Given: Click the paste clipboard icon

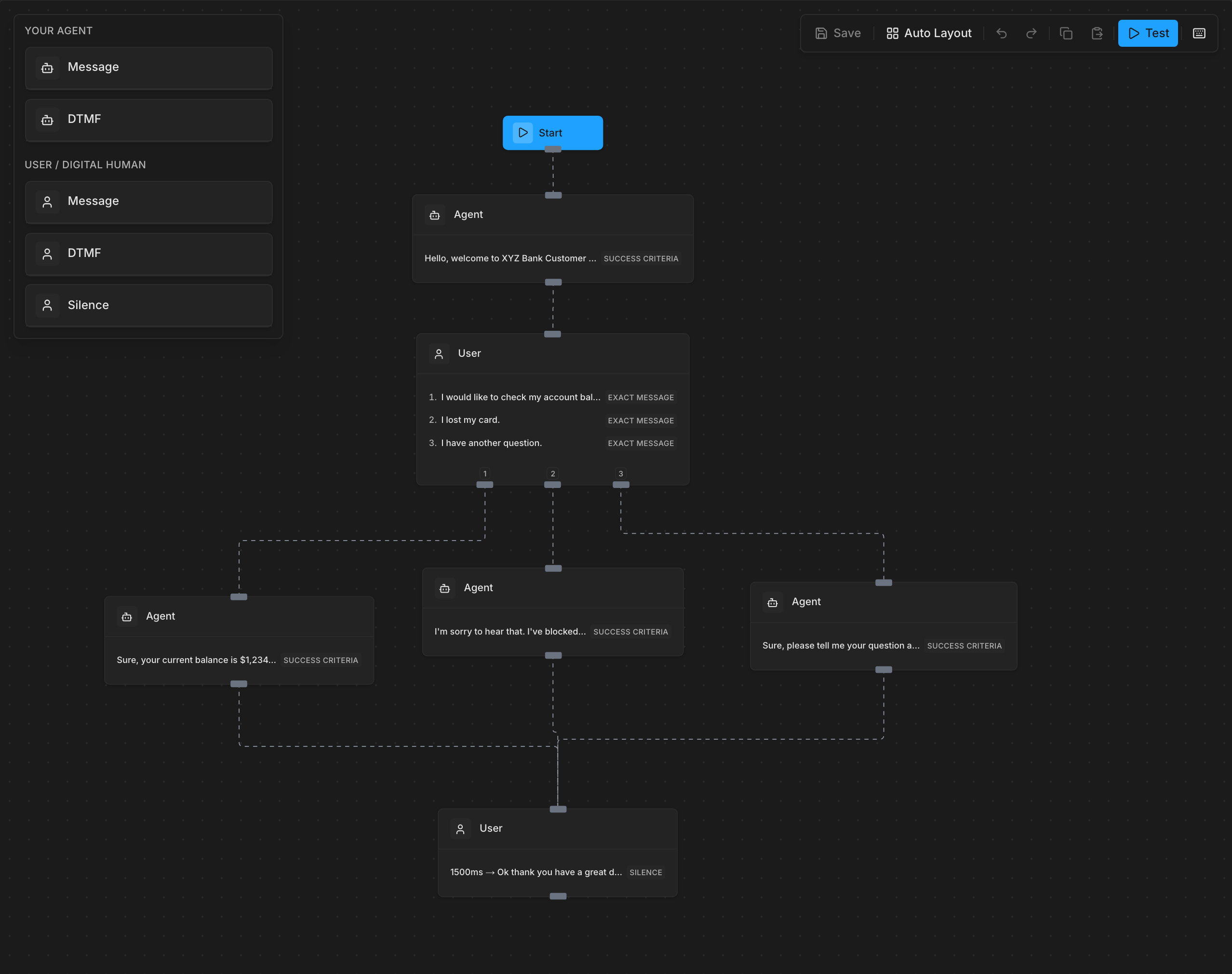Looking at the screenshot, I should pos(1097,33).
